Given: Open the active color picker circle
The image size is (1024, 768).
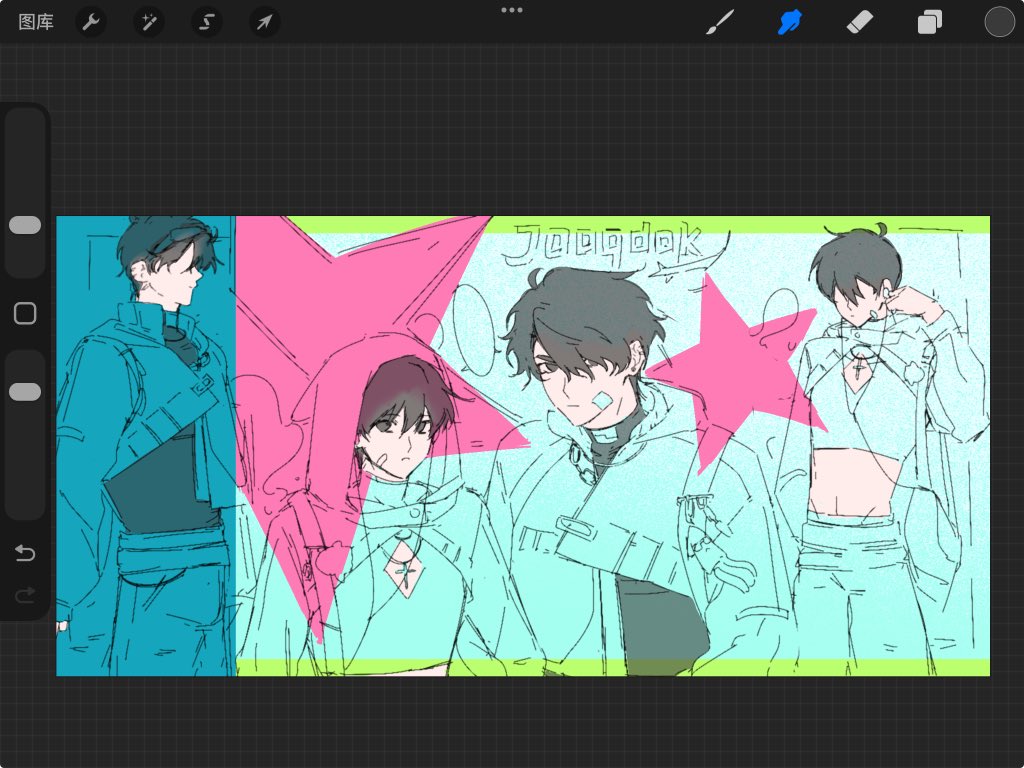Looking at the screenshot, I should click(x=999, y=22).
